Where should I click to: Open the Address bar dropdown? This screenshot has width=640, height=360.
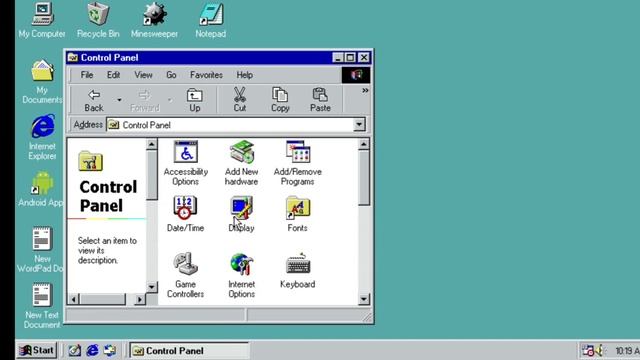pos(359,124)
